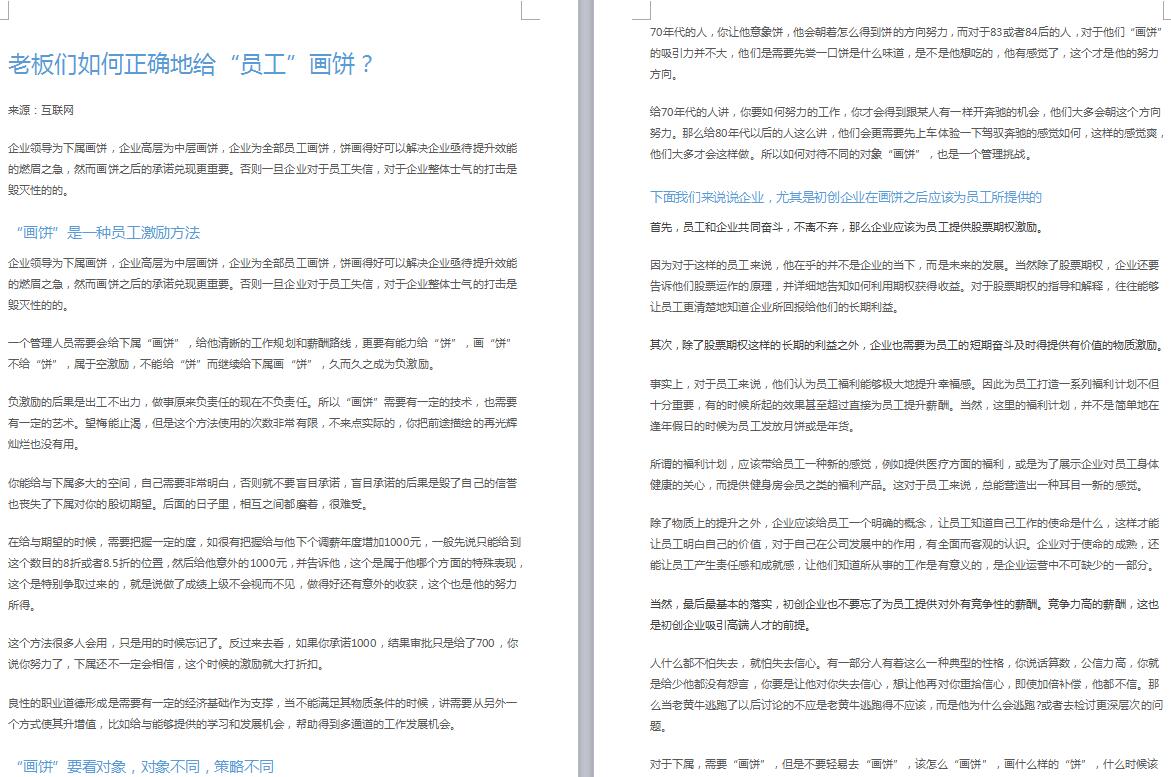The width and height of the screenshot is (1171, 777).
Task: Place cursor in paragraph starting 在给与期望的时候
Action: coord(262,573)
